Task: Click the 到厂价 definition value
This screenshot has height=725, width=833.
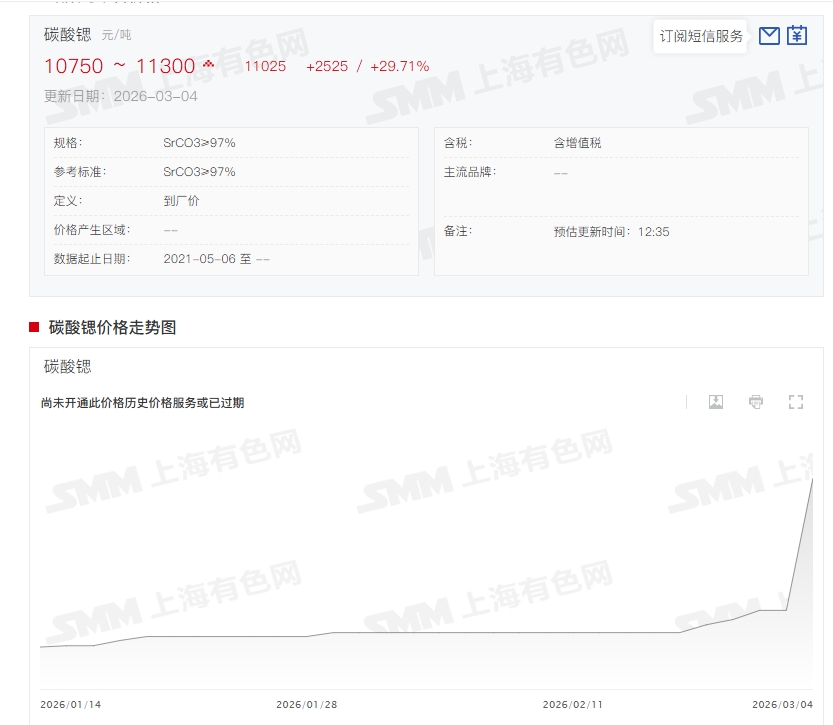Action: click(x=181, y=201)
